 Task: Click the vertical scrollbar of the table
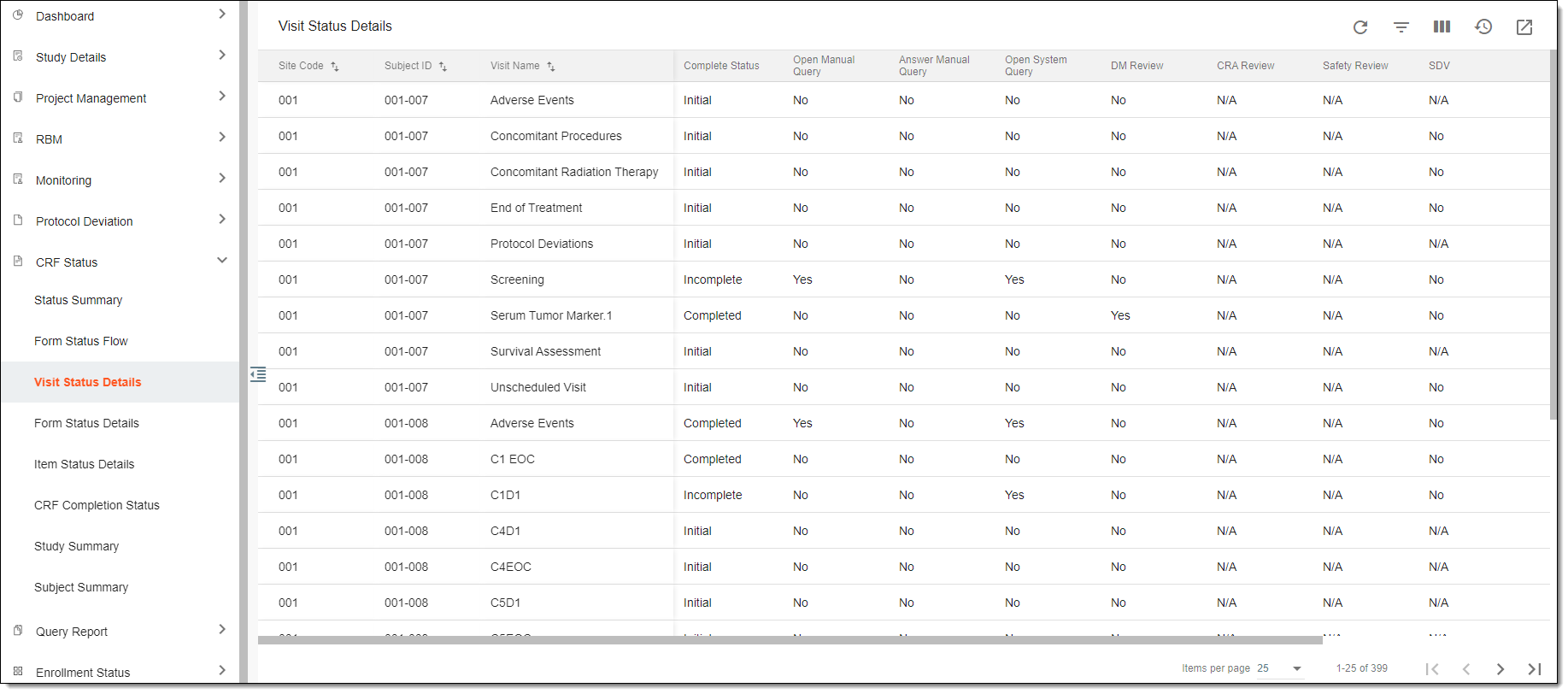point(1553,235)
